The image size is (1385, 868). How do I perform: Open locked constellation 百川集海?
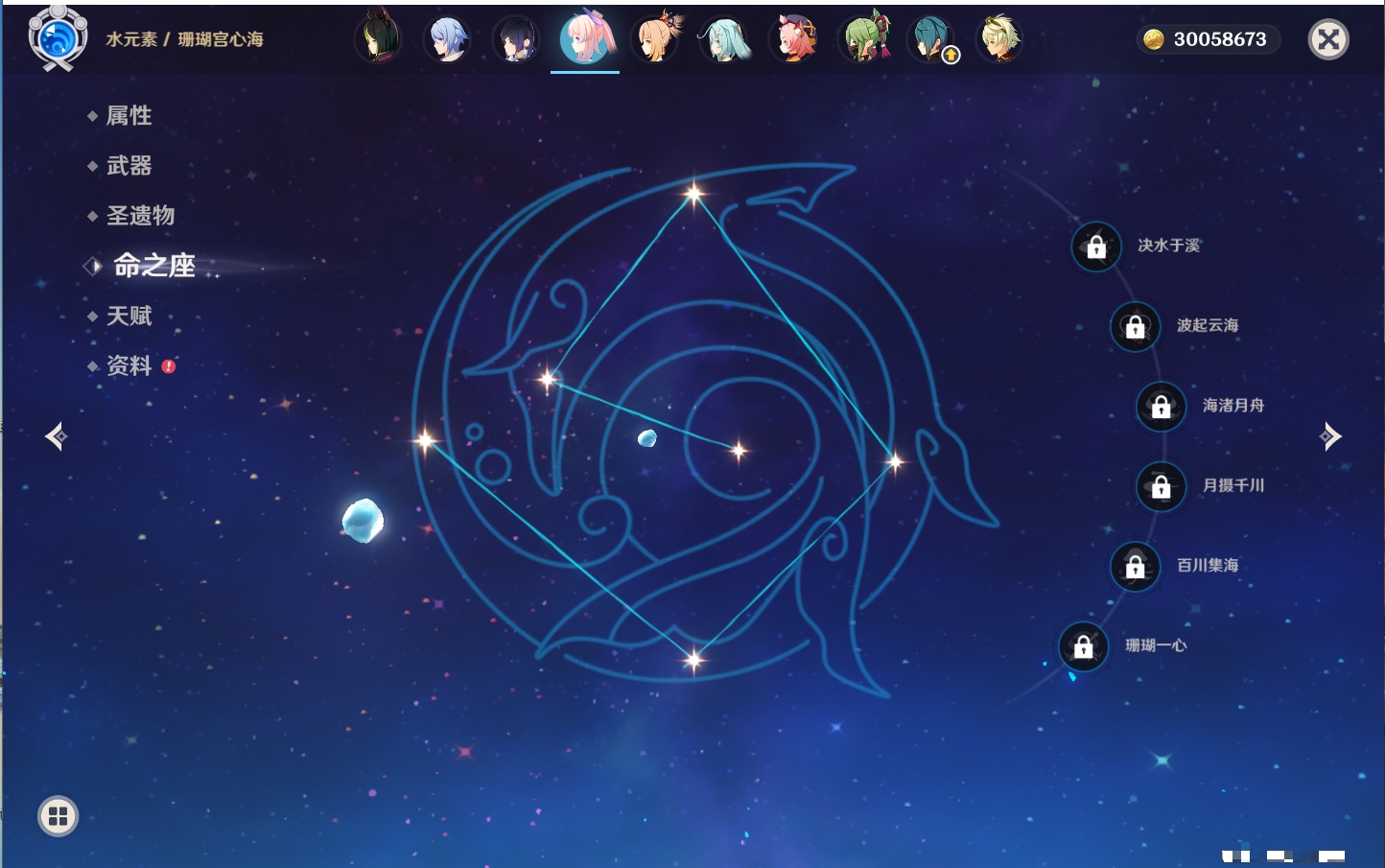click(x=1136, y=566)
